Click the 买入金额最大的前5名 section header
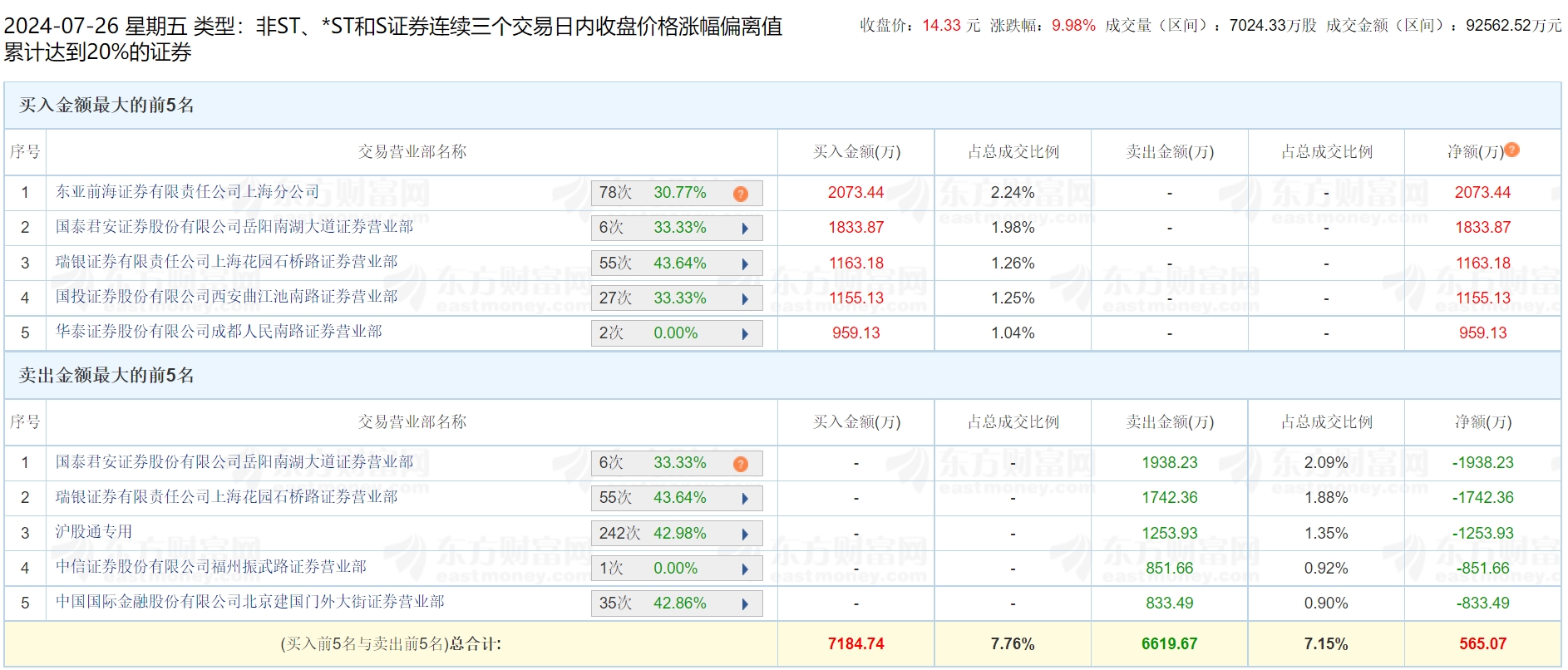Image resolution: width=1568 pixels, height=670 pixels. click(106, 106)
